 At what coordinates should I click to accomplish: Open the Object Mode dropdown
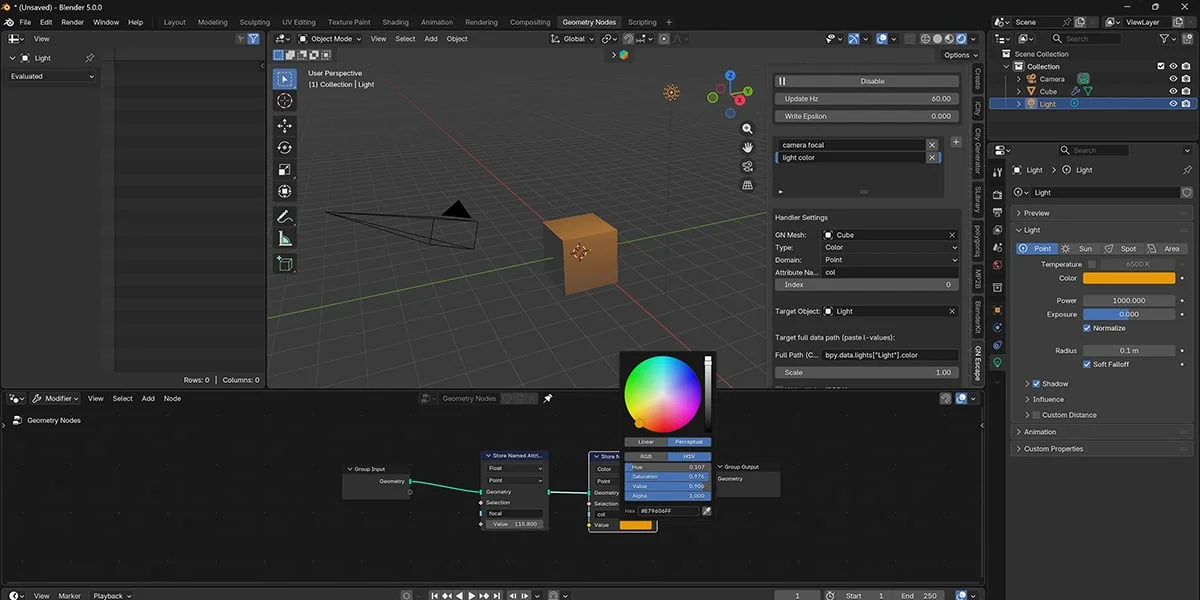pos(331,39)
